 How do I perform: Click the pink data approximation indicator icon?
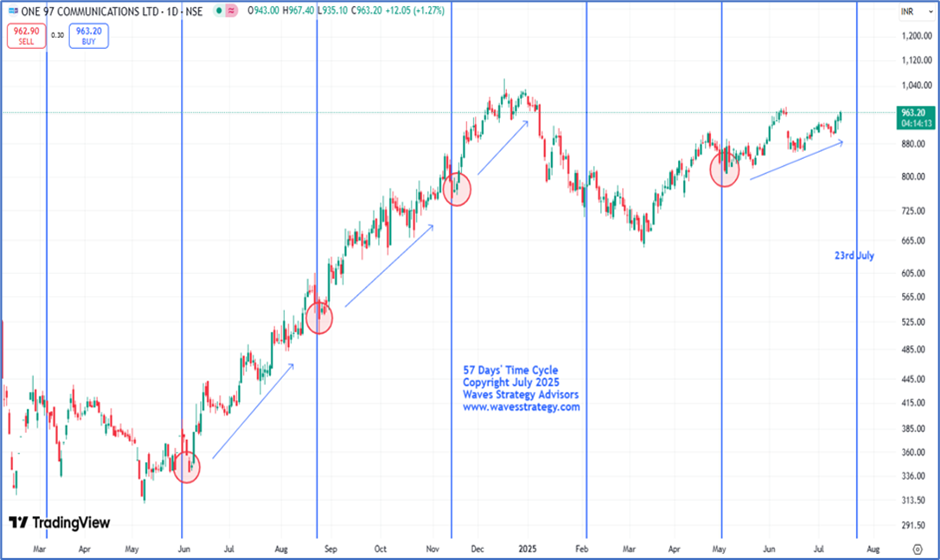click(231, 11)
